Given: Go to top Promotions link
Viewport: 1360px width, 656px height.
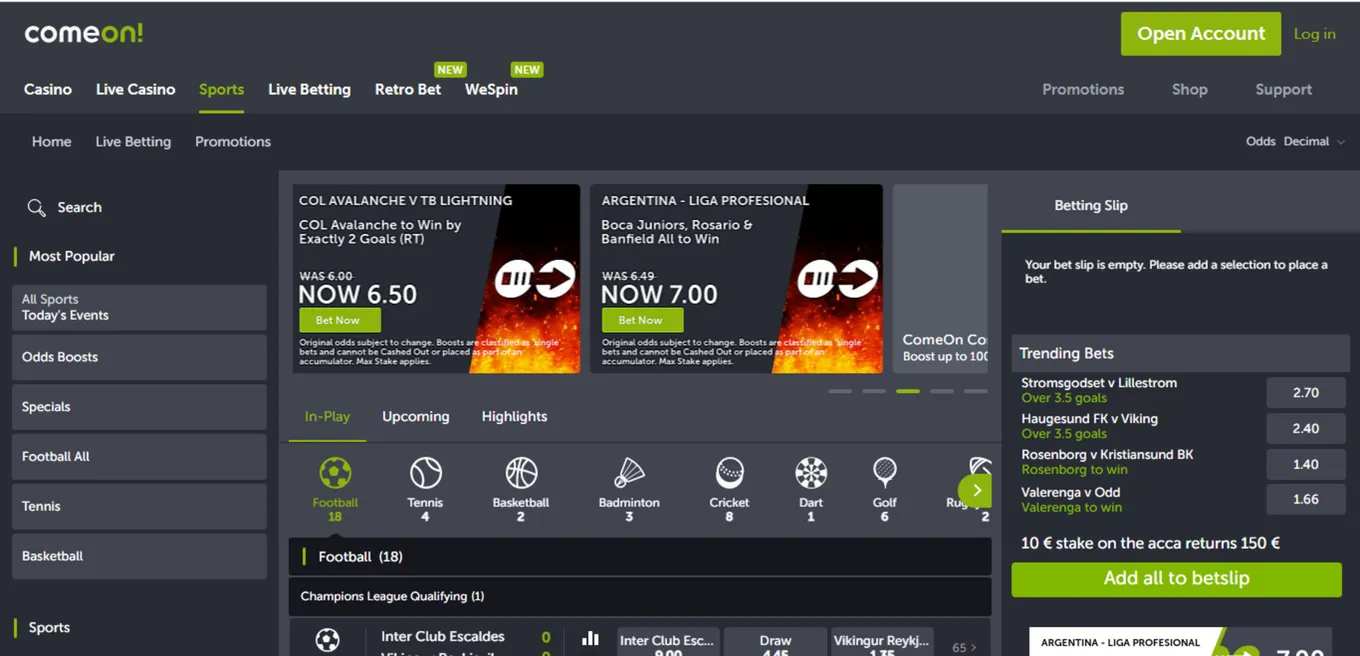Looking at the screenshot, I should (1083, 89).
